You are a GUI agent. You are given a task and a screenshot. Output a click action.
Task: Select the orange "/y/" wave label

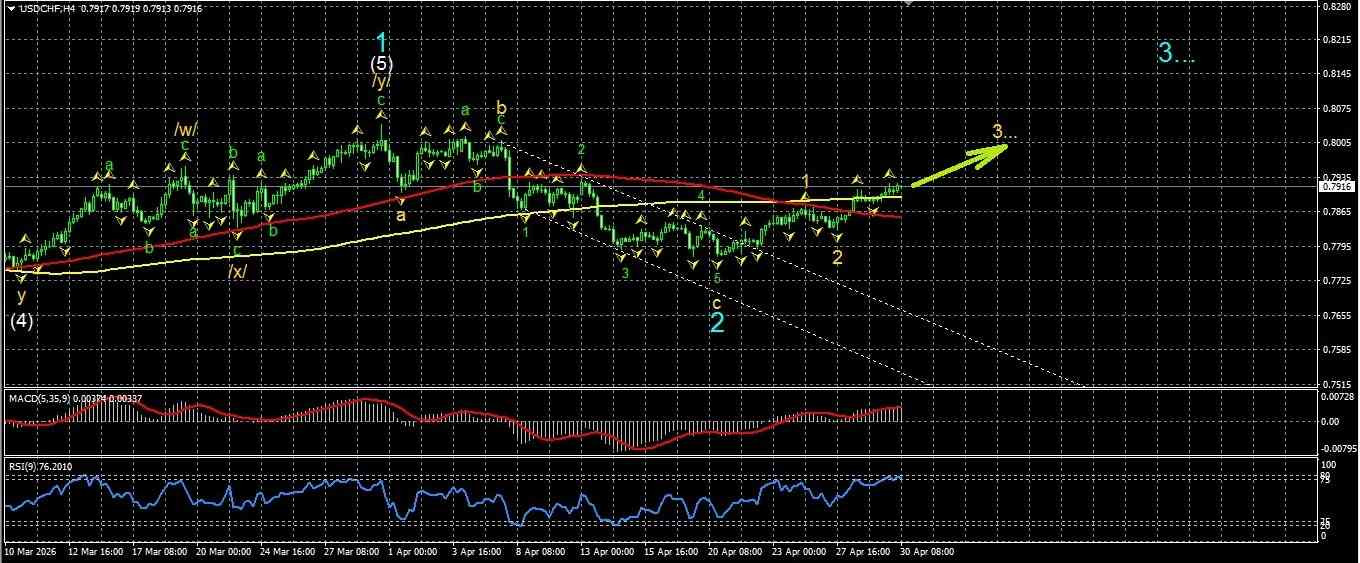click(x=381, y=82)
